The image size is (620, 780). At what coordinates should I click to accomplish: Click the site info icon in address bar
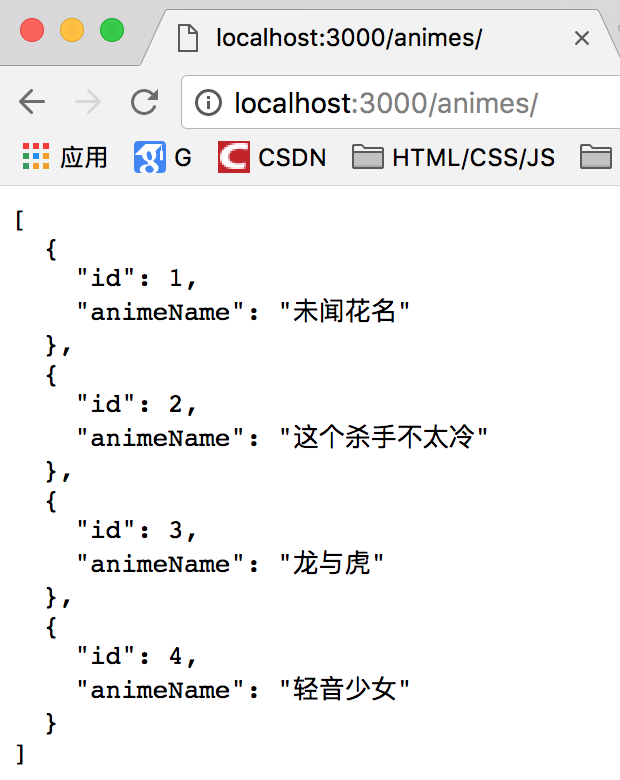tap(208, 102)
